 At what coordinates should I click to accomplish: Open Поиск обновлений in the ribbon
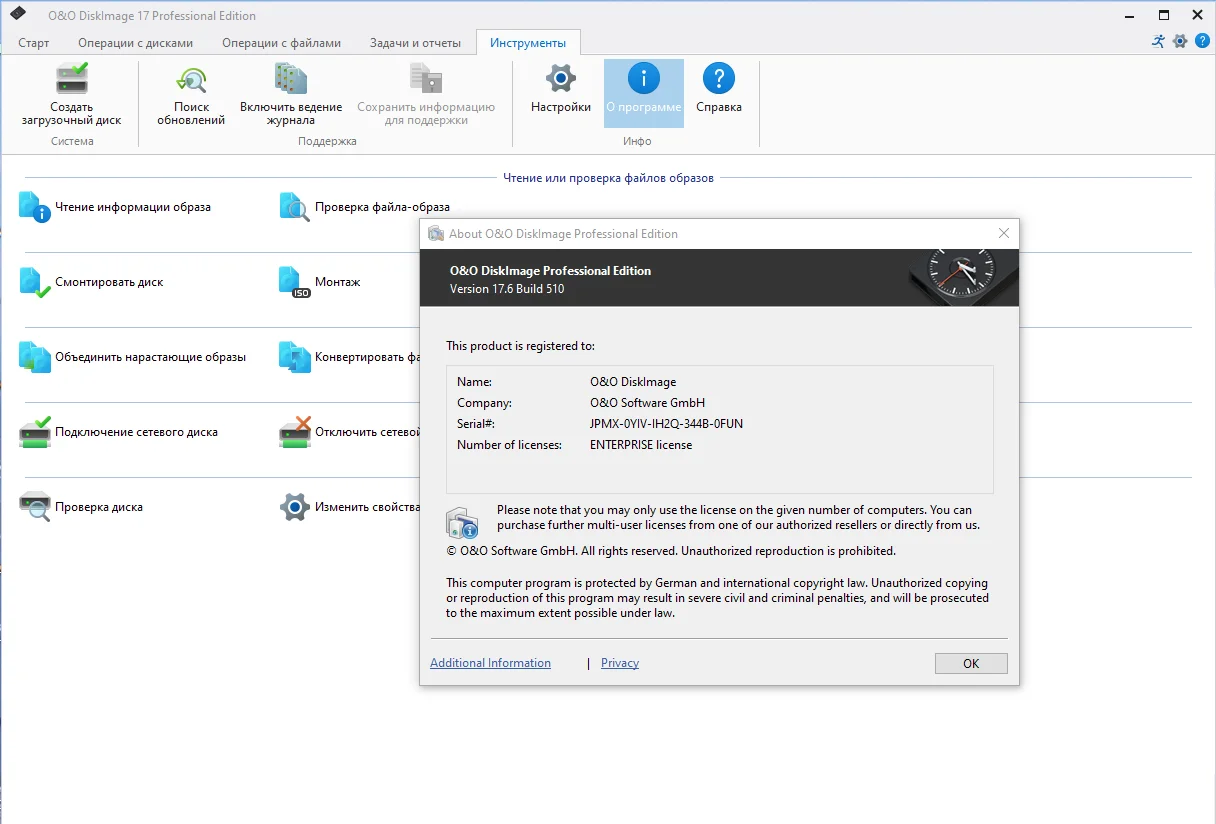pyautogui.click(x=191, y=78)
